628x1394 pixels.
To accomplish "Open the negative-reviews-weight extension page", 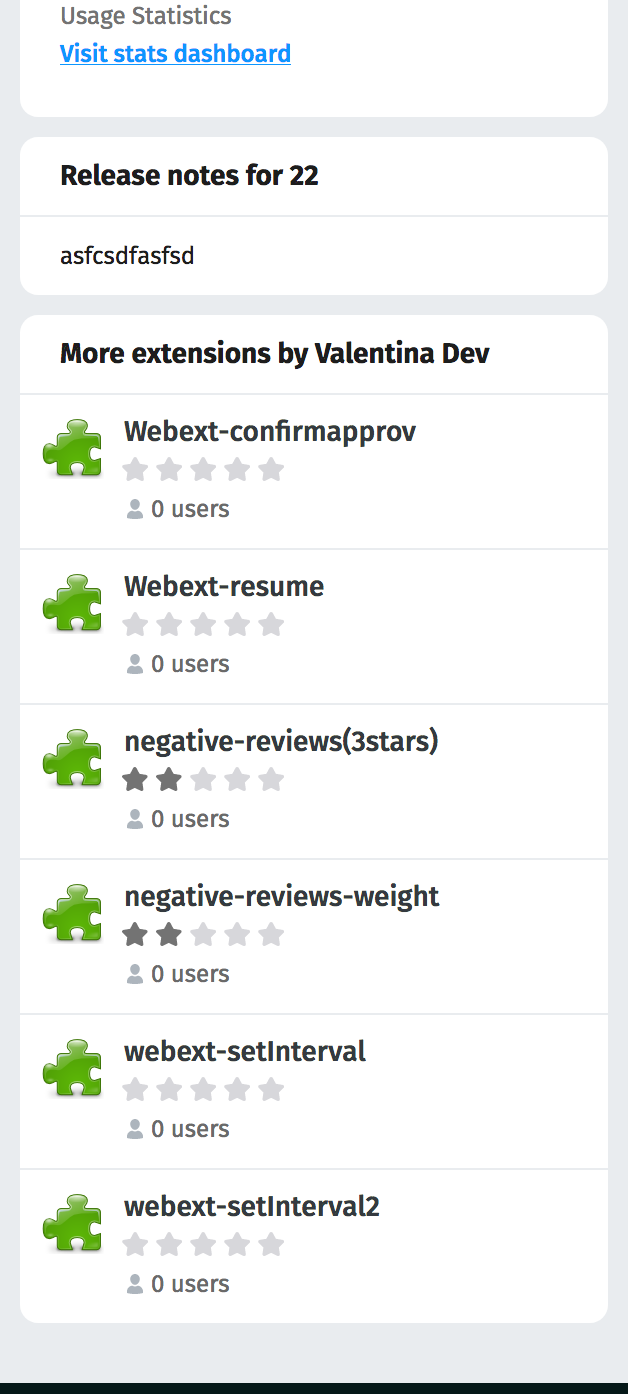I will (x=282, y=897).
